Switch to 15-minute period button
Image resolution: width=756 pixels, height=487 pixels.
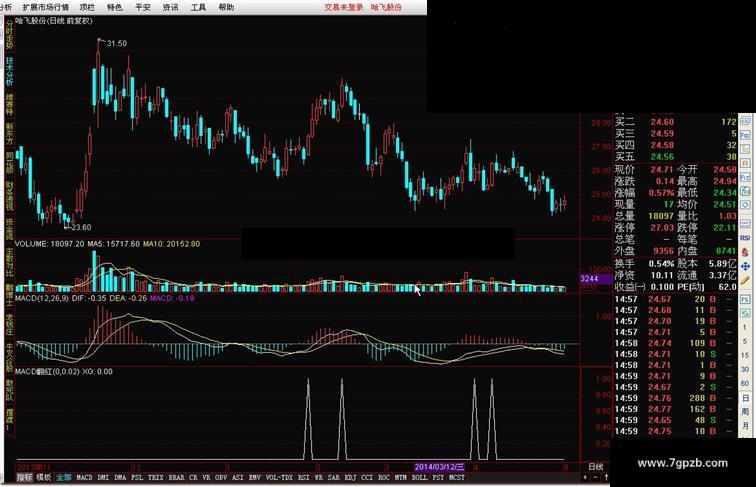(x=745, y=355)
